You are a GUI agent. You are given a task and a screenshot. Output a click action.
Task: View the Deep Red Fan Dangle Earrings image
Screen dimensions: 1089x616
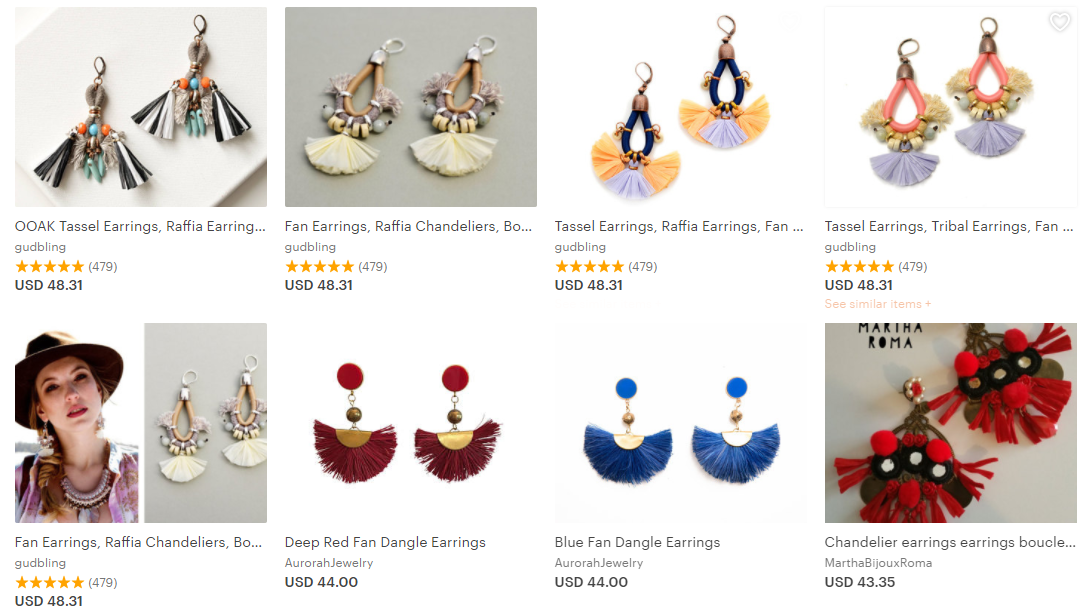pos(410,423)
